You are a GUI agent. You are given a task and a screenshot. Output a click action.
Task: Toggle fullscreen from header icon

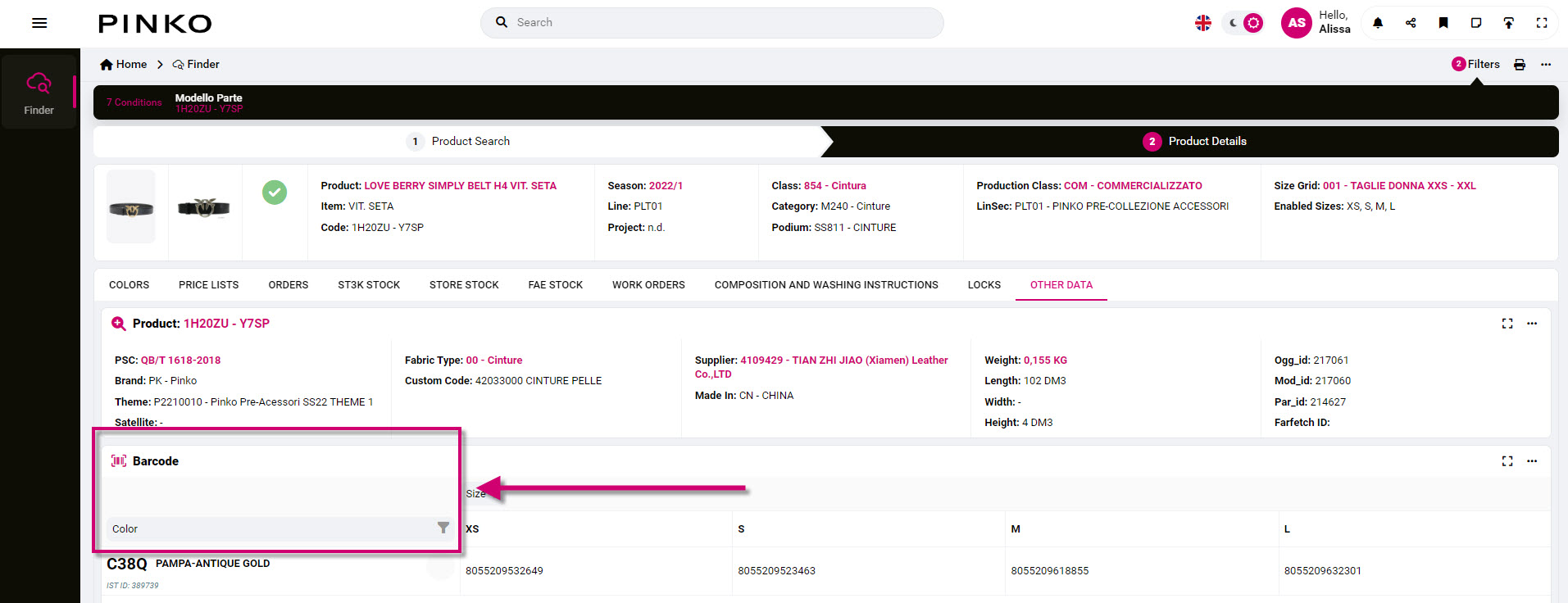1542,23
